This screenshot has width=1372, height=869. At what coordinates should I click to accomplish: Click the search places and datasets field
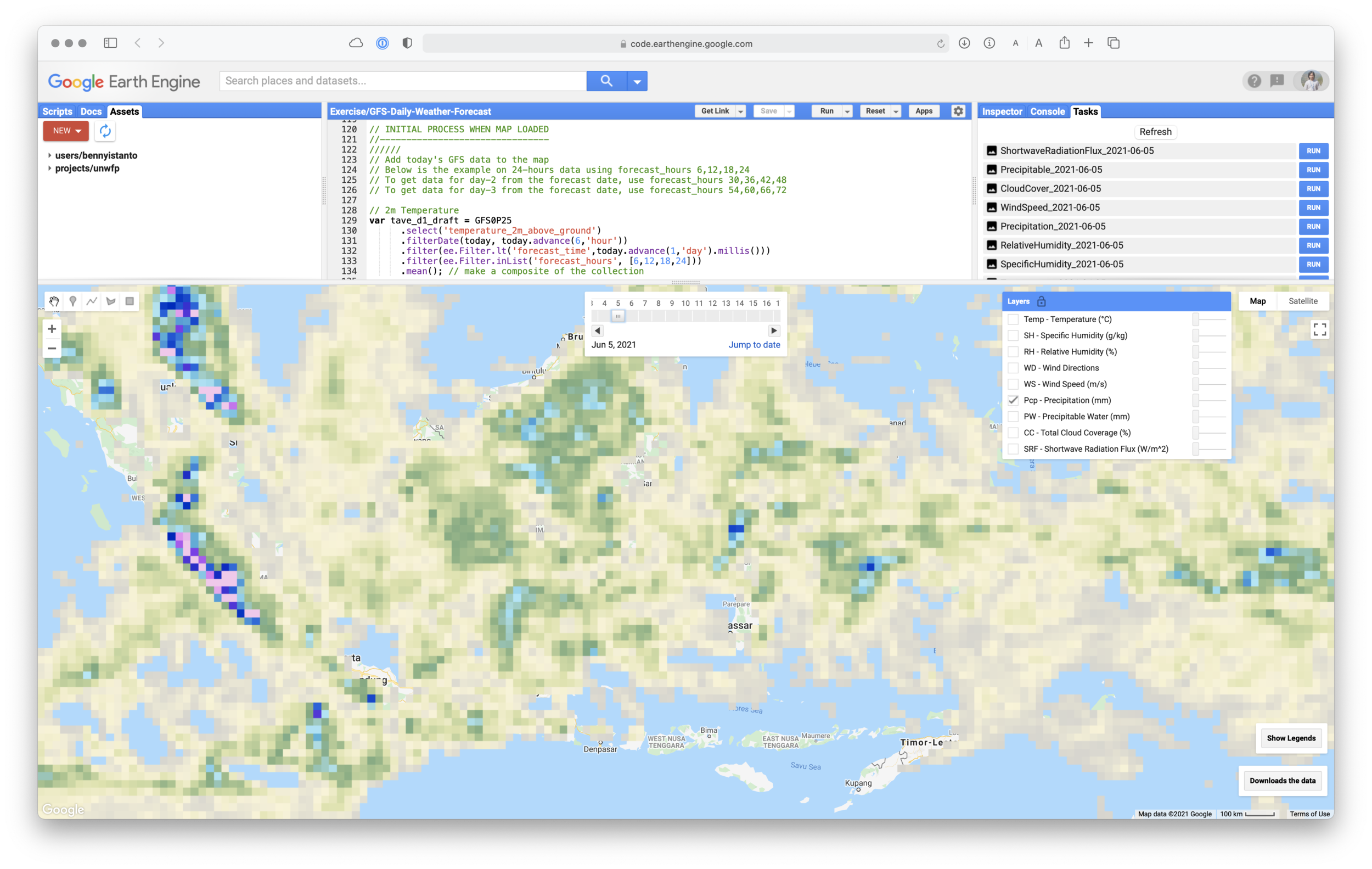[402, 81]
